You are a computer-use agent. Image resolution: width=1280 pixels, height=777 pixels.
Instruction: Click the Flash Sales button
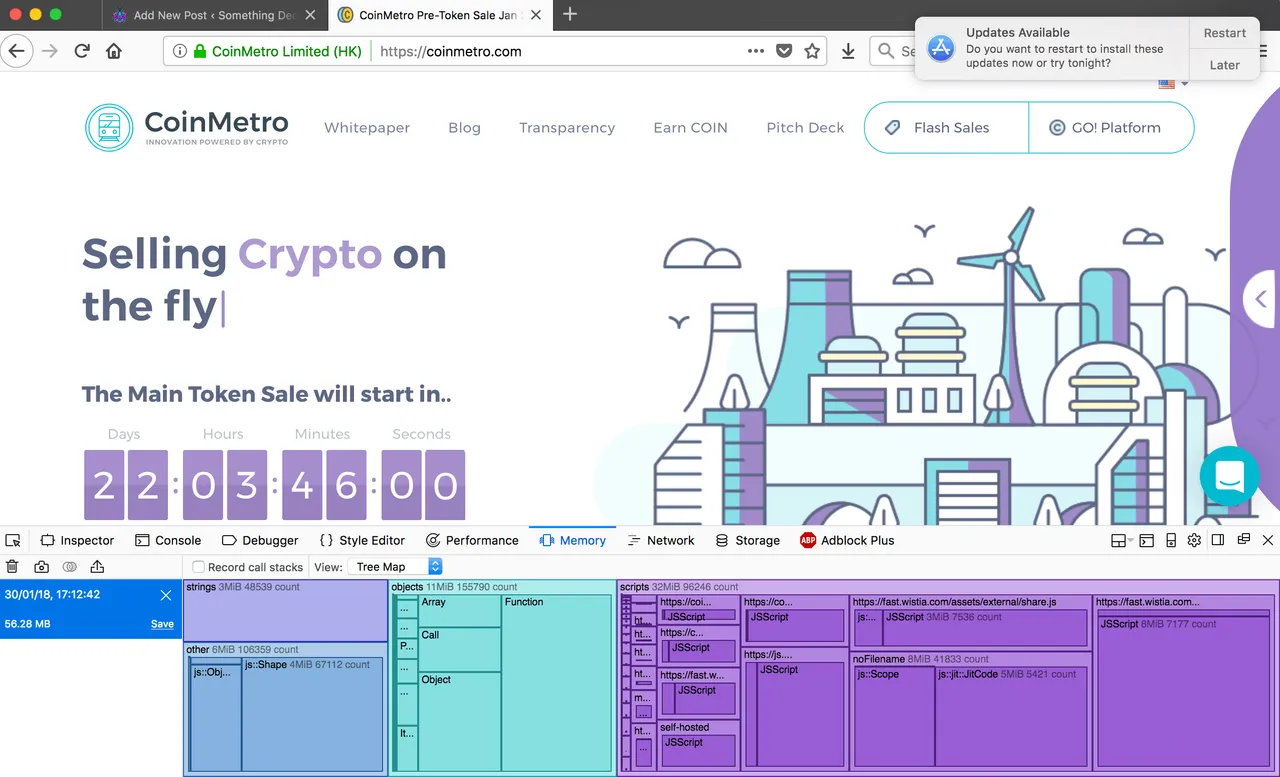click(946, 128)
